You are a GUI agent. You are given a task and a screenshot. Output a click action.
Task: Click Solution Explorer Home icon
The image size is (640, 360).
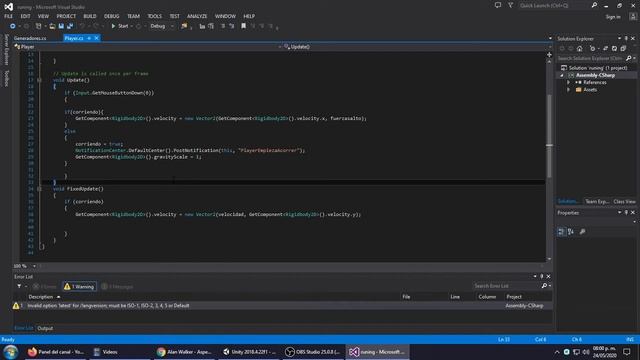[x=580, y=49]
